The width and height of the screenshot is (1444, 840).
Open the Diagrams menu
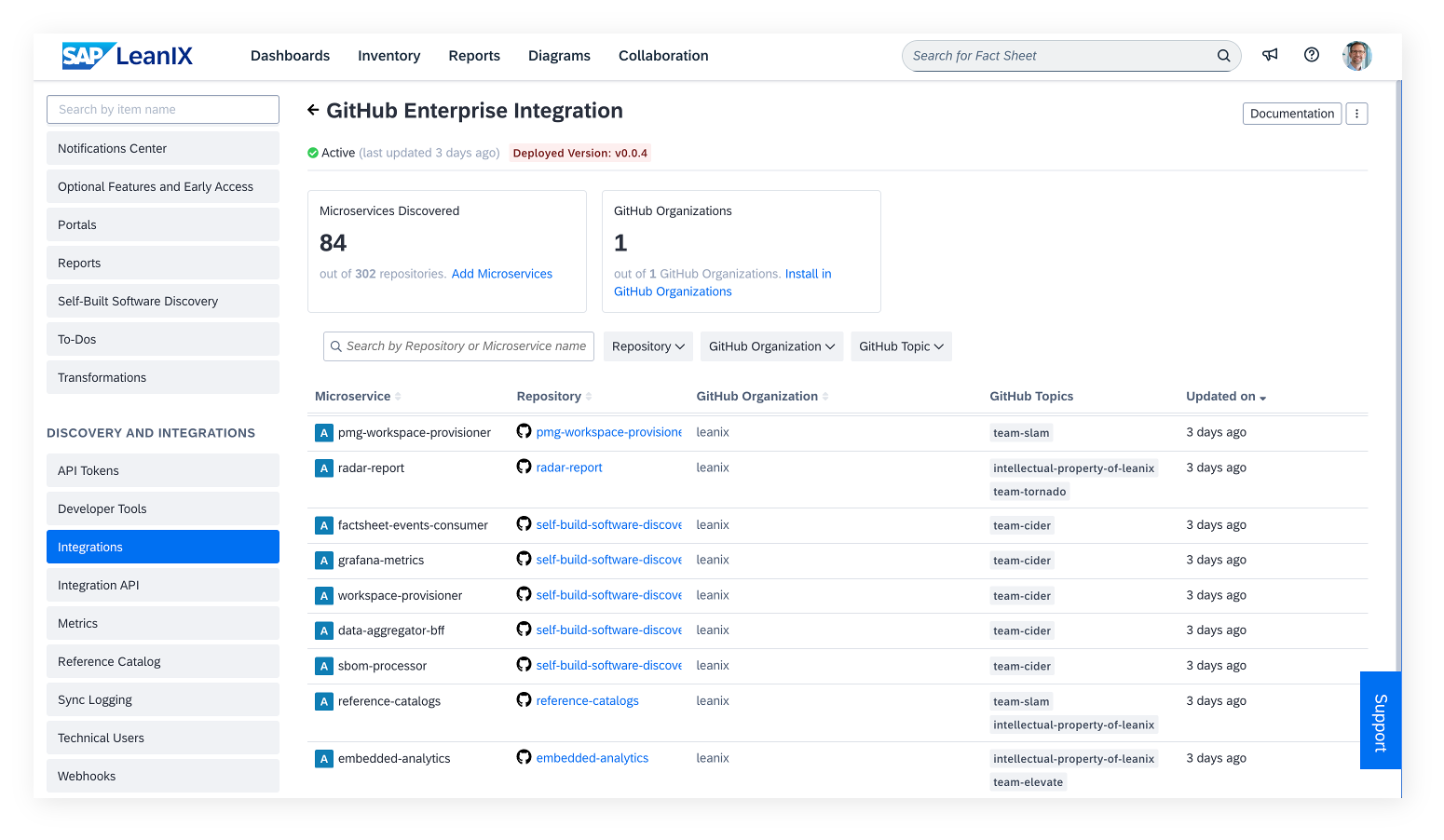(x=559, y=56)
